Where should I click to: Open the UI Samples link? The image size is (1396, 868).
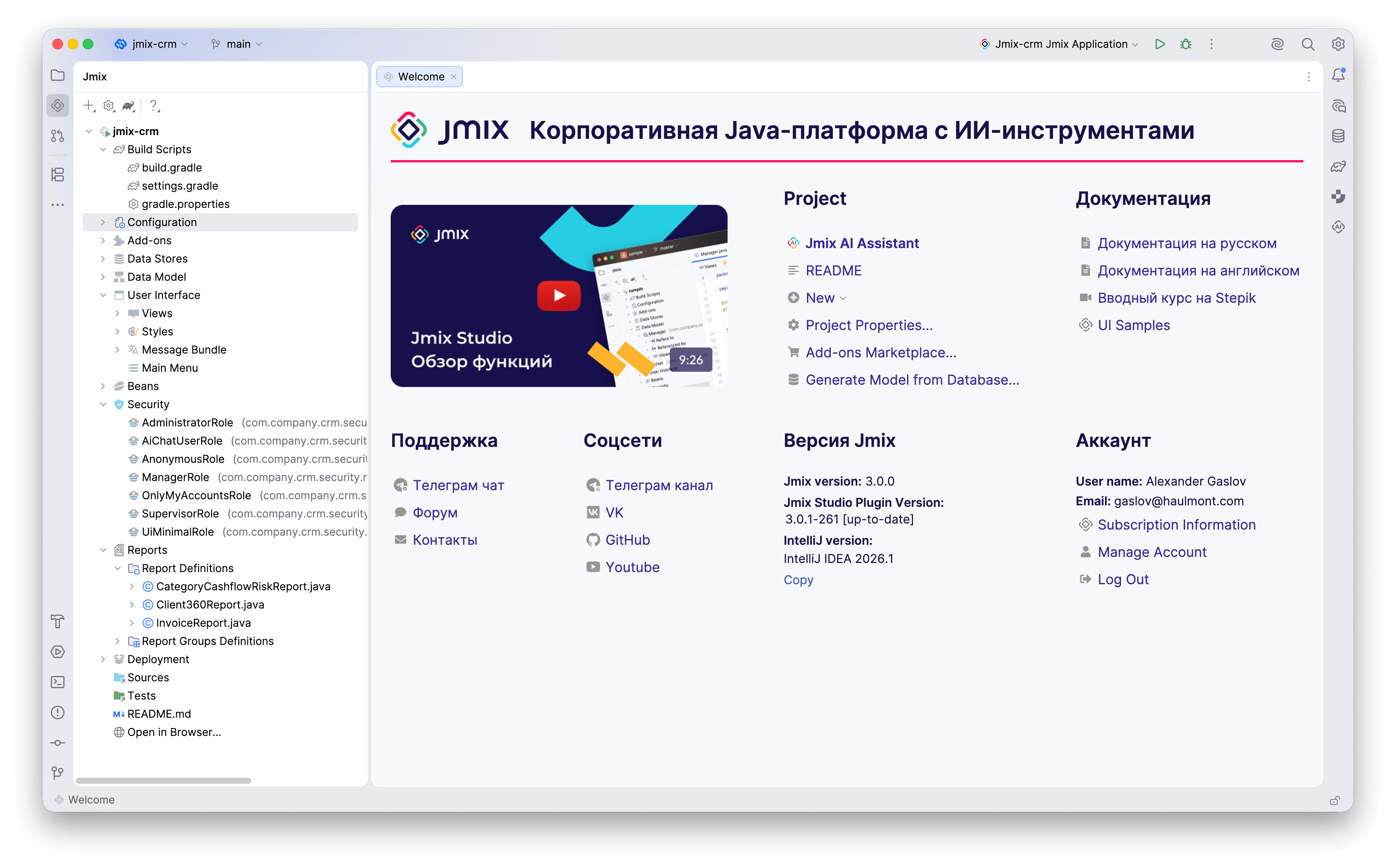coord(1133,325)
